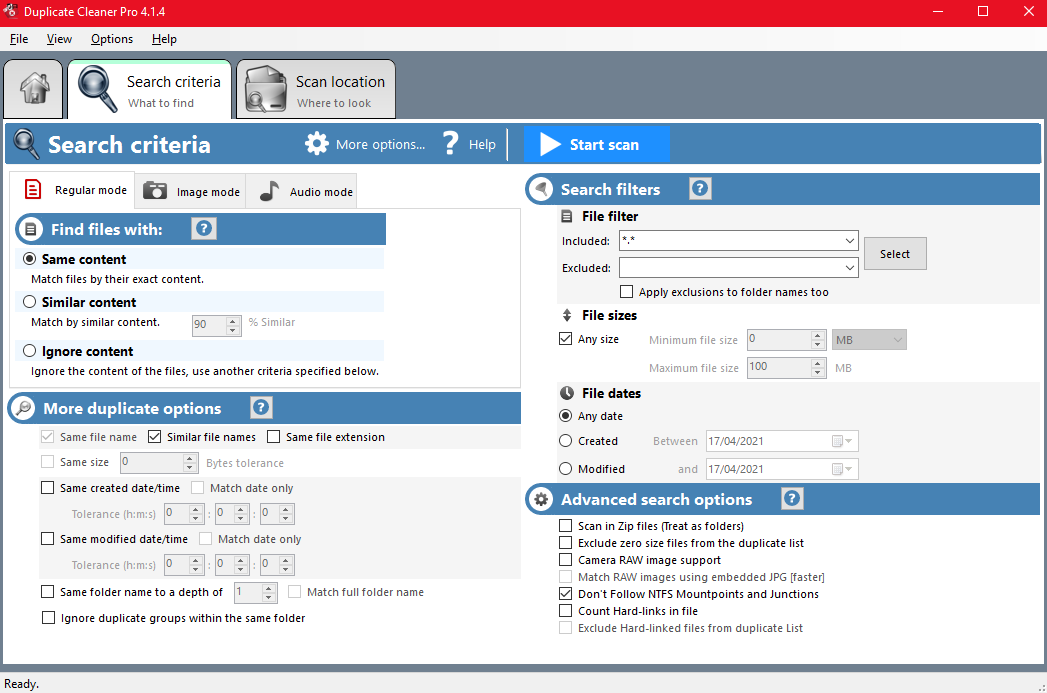Click the Audio mode music note icon
The width and height of the screenshot is (1047, 693).
[x=269, y=191]
